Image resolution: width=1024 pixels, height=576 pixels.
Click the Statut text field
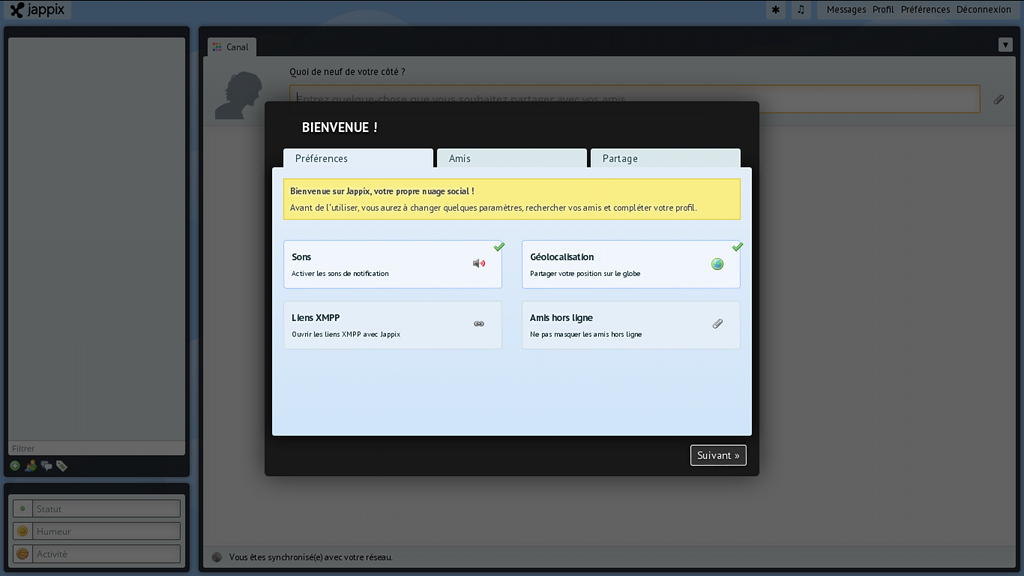tap(106, 509)
